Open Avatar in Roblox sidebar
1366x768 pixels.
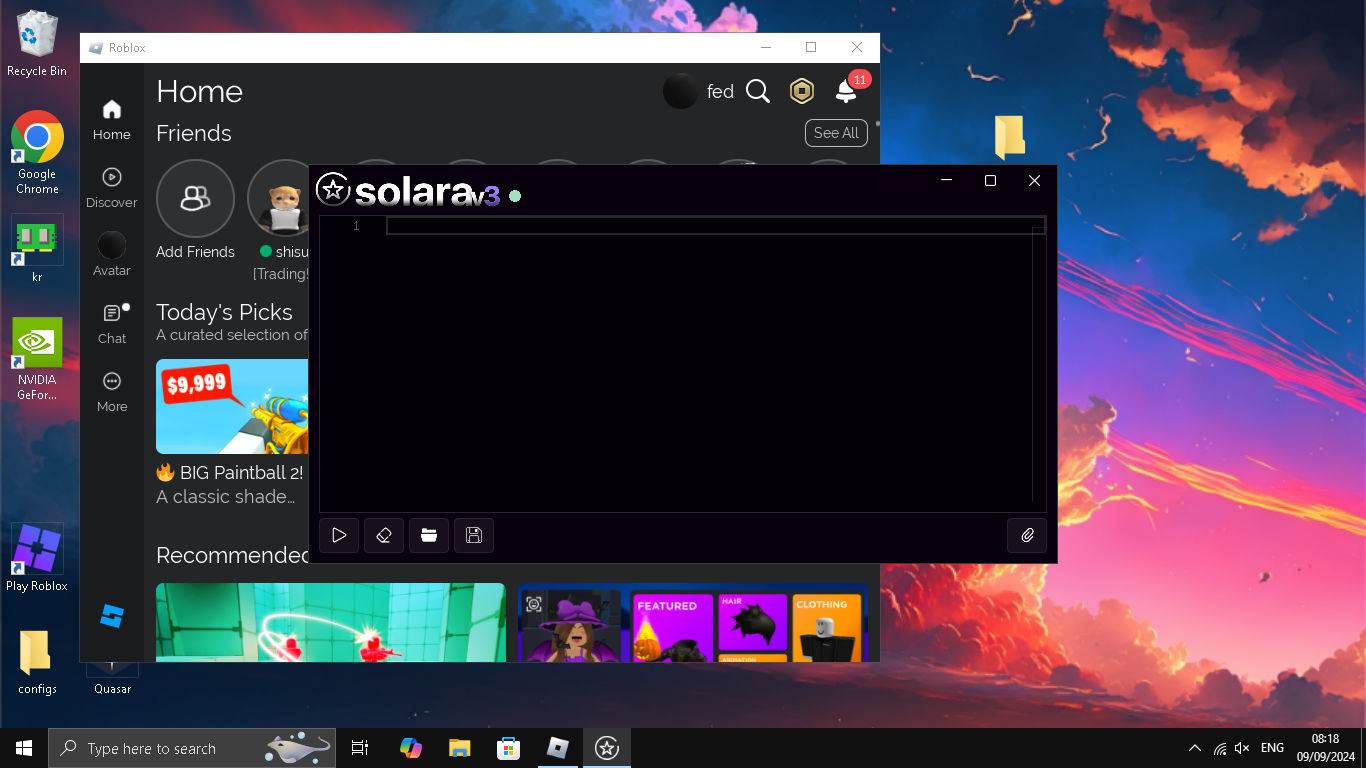tap(112, 255)
